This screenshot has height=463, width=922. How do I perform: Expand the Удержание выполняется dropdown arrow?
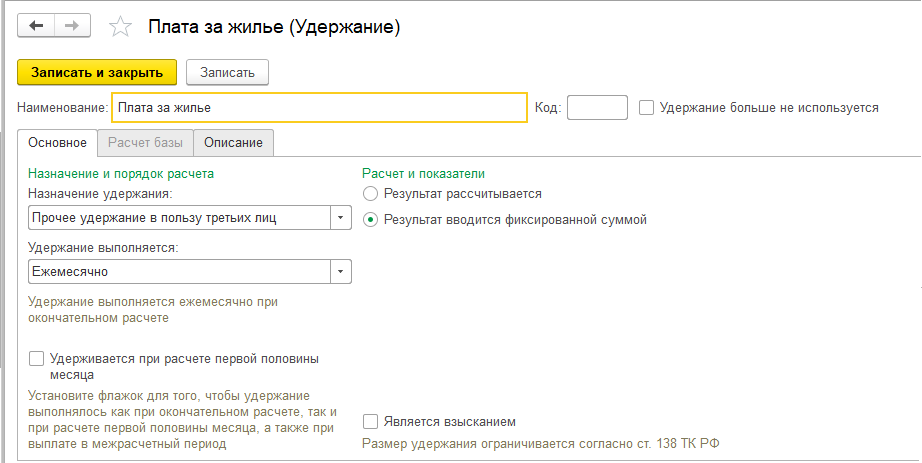click(x=340, y=272)
